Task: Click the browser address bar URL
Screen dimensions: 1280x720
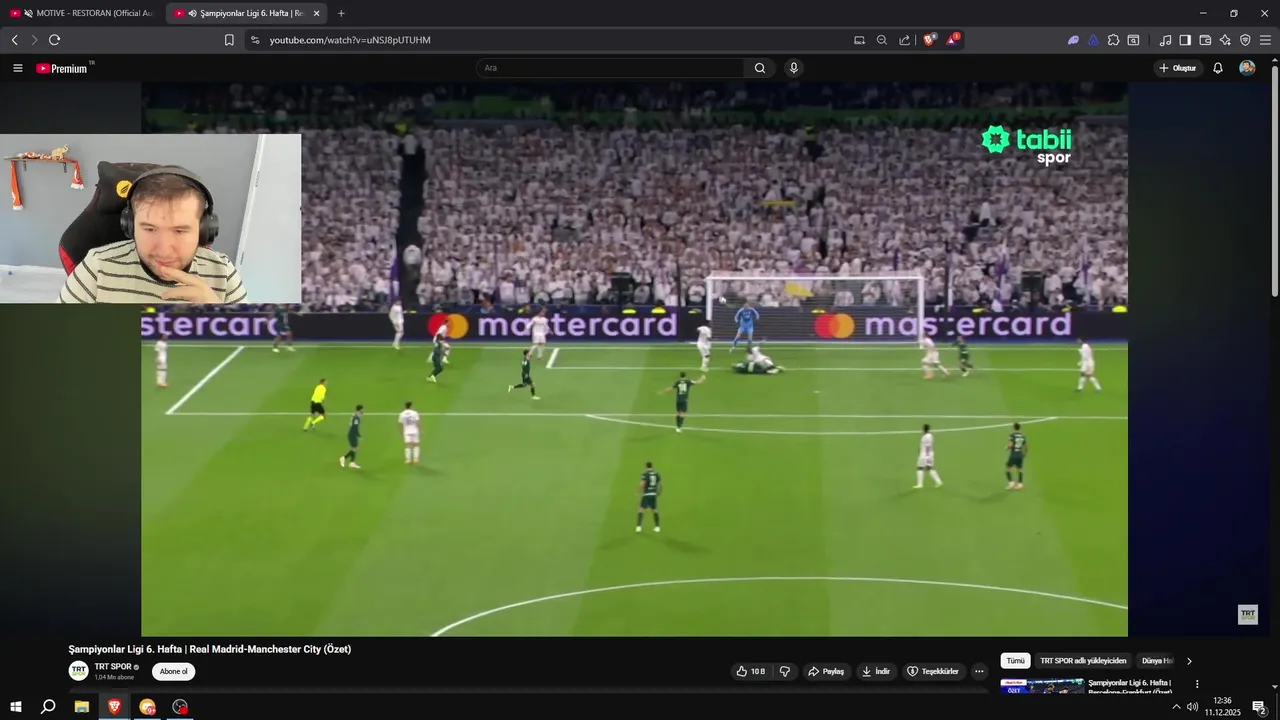Action: pos(350,40)
